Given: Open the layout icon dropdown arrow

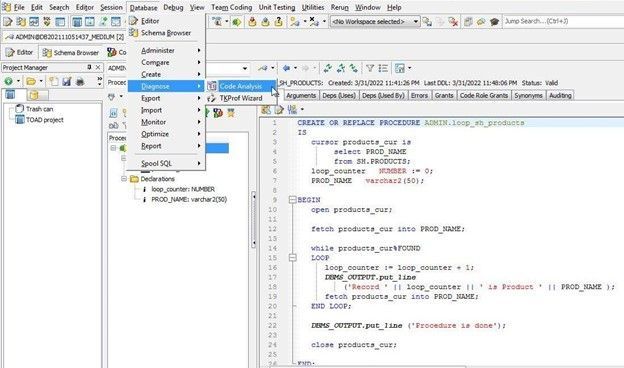Looking at the screenshot, I should tap(410, 68).
